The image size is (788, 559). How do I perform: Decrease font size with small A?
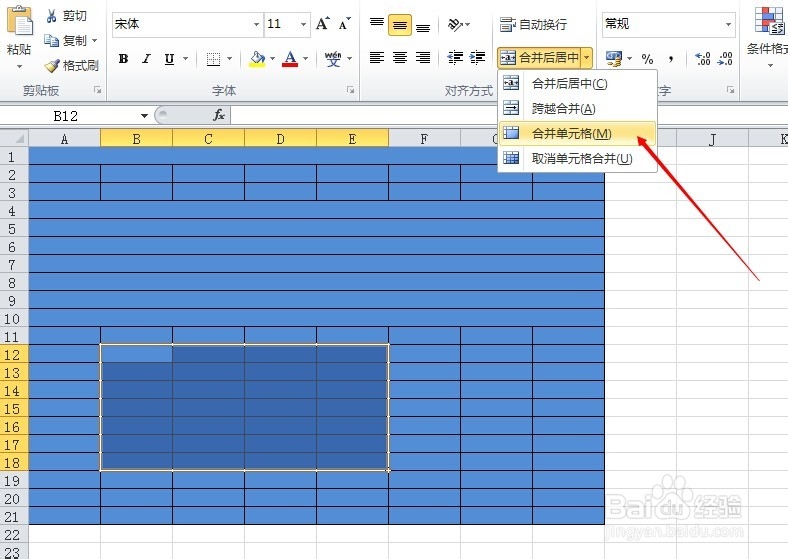[345, 24]
